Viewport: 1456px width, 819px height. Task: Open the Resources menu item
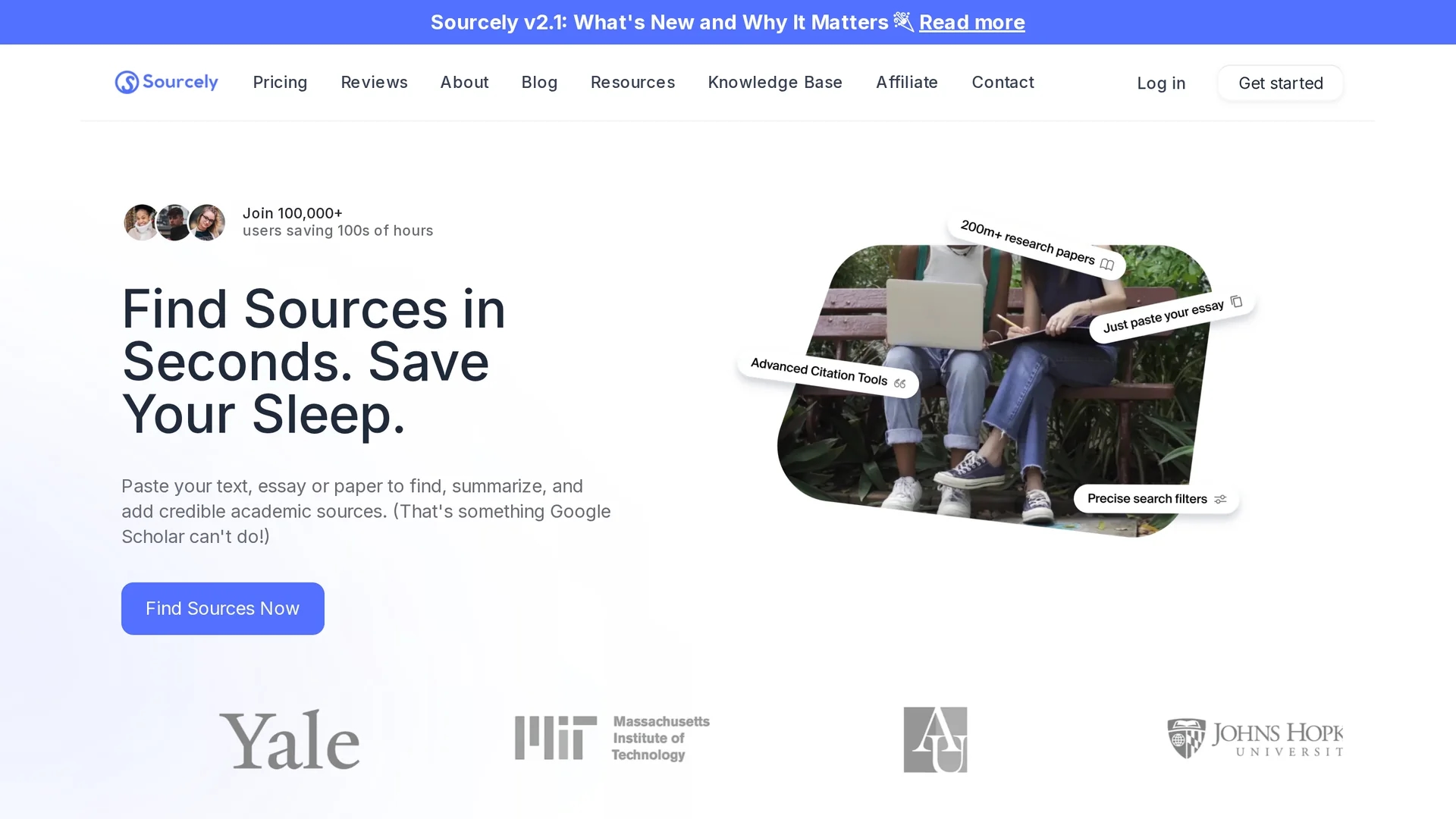coord(632,82)
